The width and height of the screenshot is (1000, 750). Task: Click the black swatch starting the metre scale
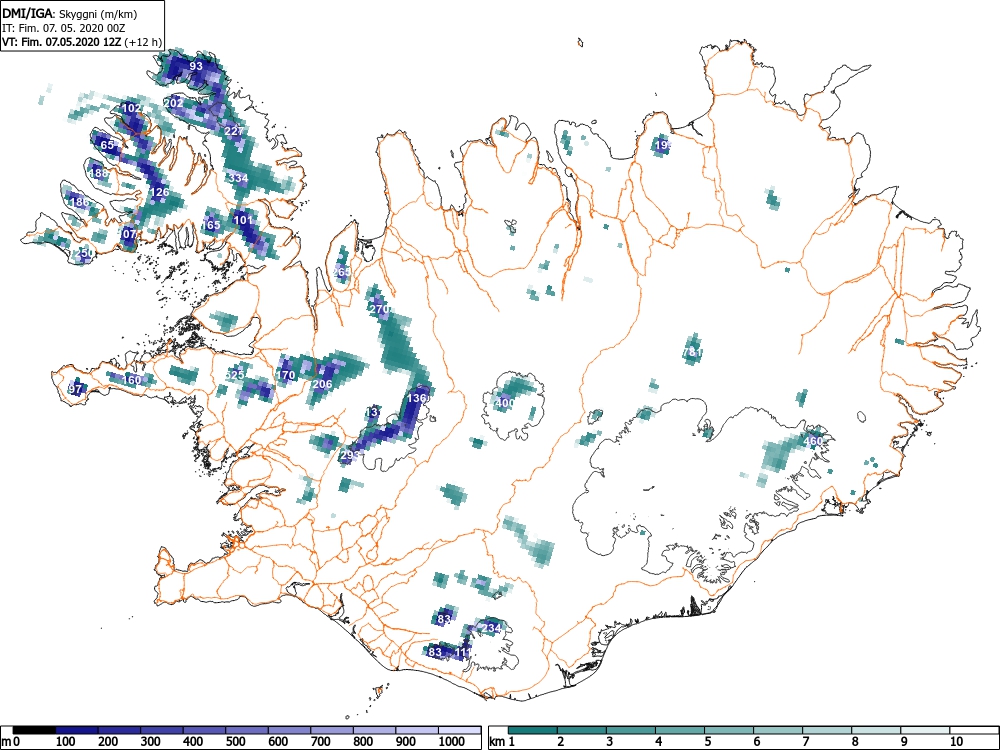point(34,730)
